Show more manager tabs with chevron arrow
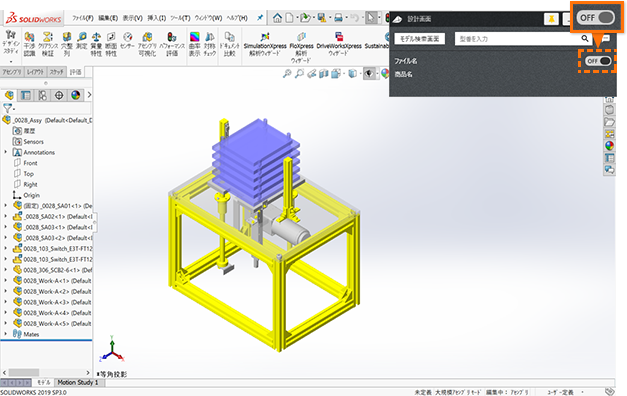 tap(89, 95)
